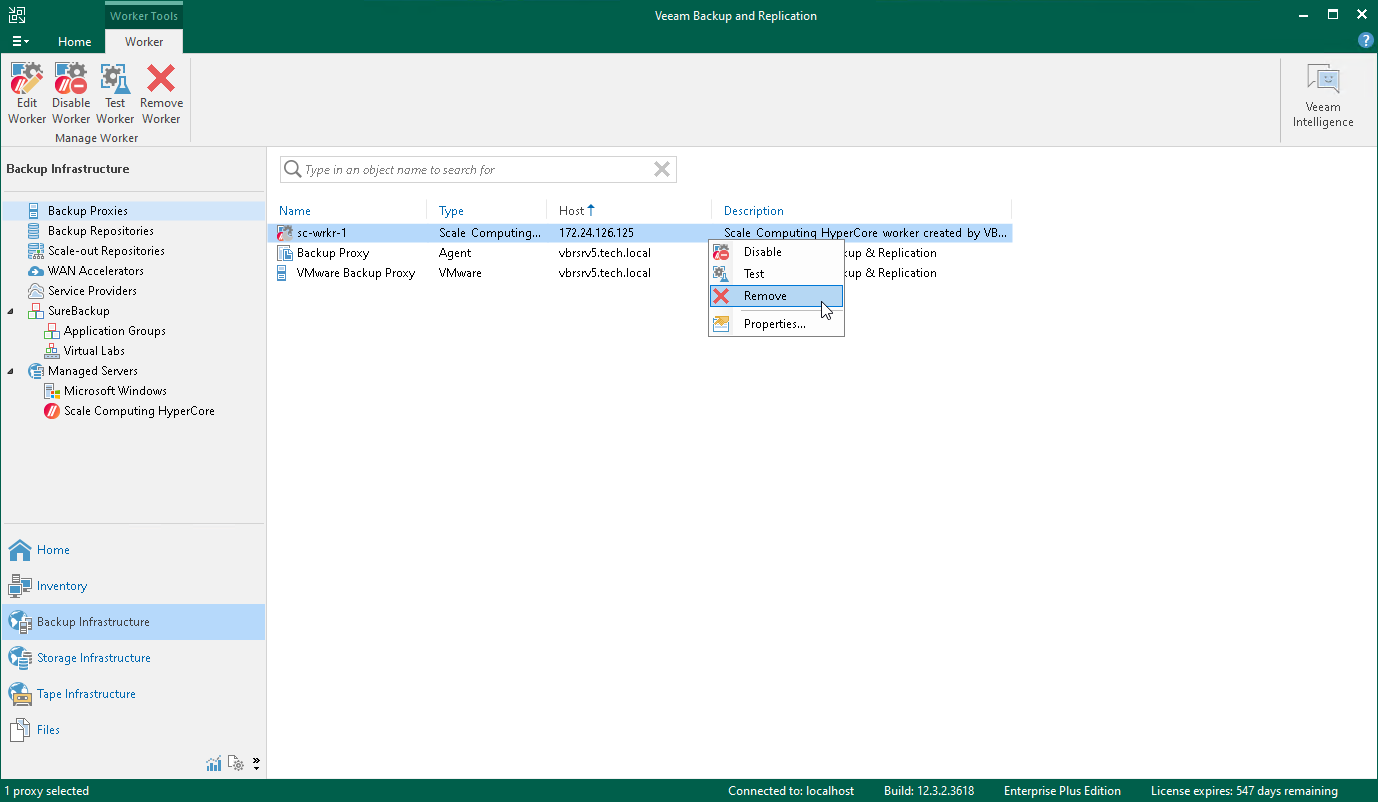This screenshot has width=1378, height=802.
Task: Click the Test Worker ribbon icon
Action: [x=115, y=94]
